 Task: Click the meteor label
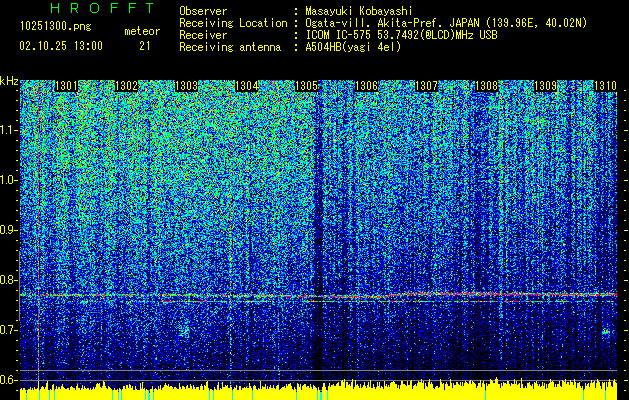(142, 31)
